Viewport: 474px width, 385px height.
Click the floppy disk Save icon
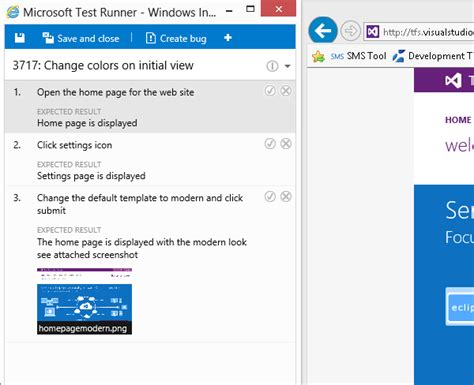20,38
